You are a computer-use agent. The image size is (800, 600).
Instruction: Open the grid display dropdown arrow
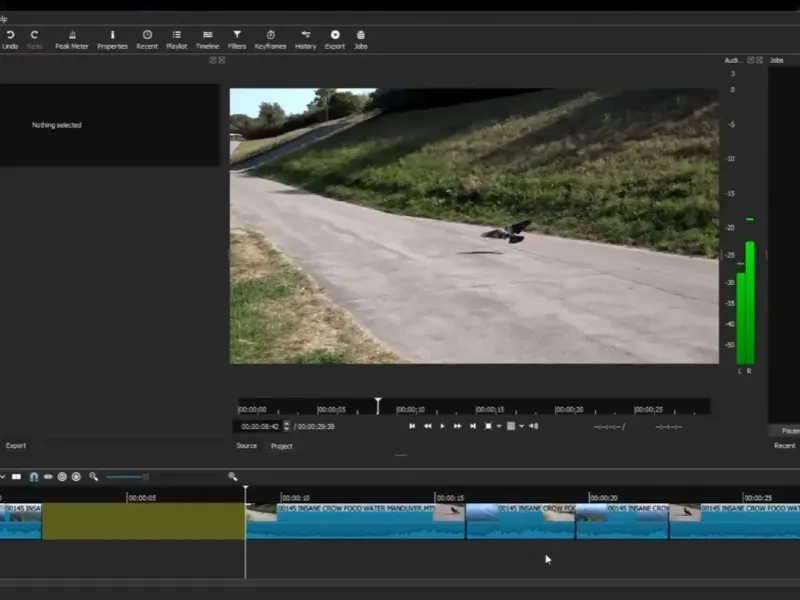point(521,426)
